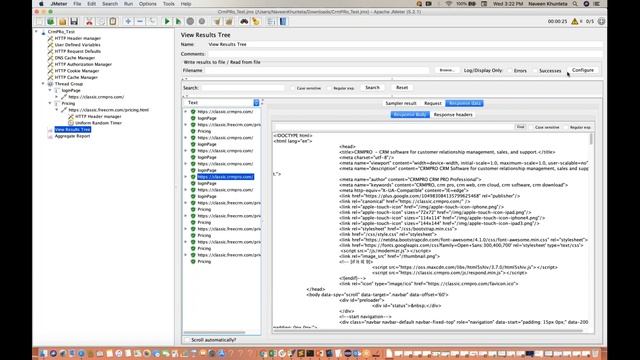Click the Paste clipboard toolbar icon
Viewport: 640px width, 360px height.
[x=113, y=21]
